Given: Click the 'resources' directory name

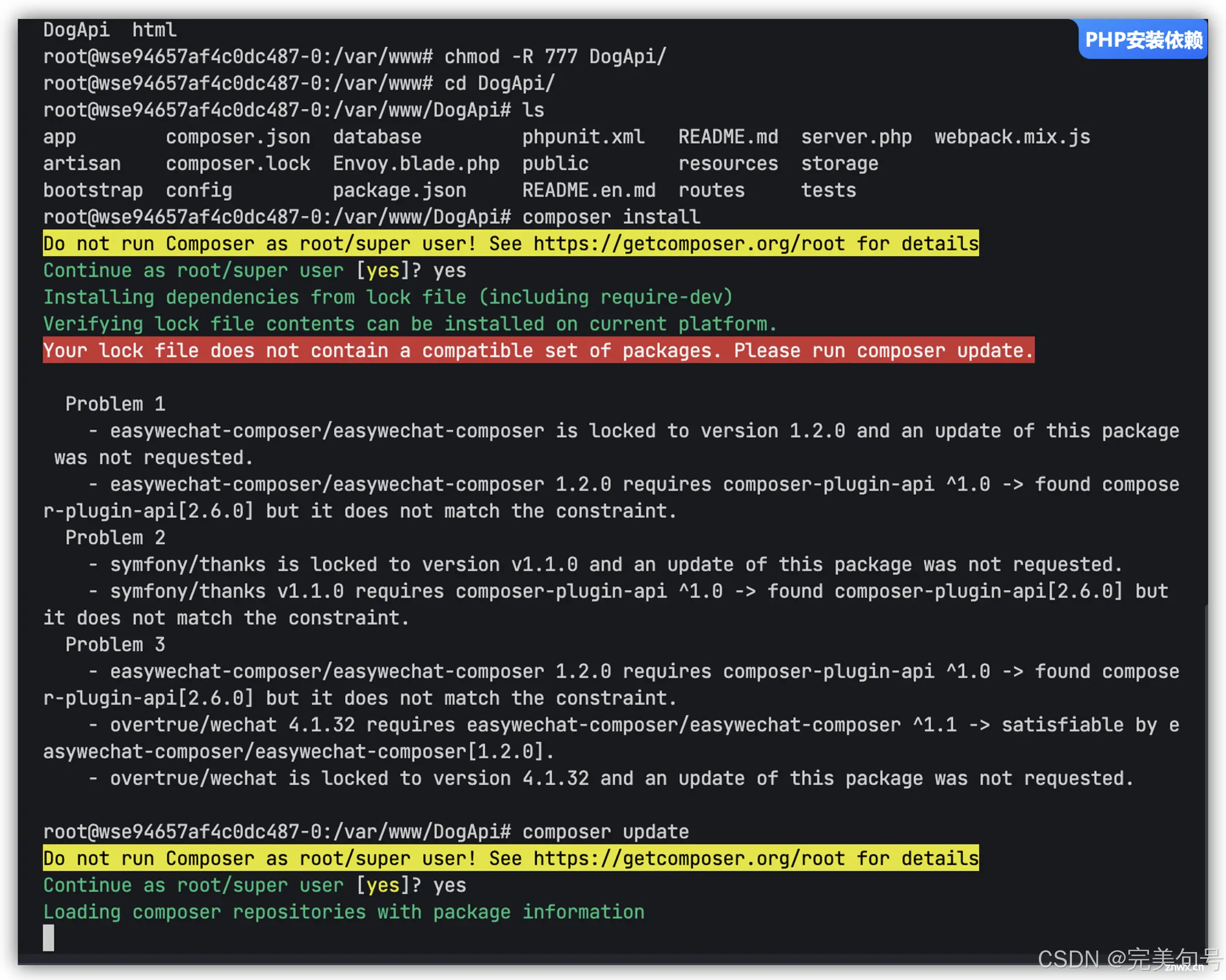Looking at the screenshot, I should pyautogui.click(x=728, y=164).
